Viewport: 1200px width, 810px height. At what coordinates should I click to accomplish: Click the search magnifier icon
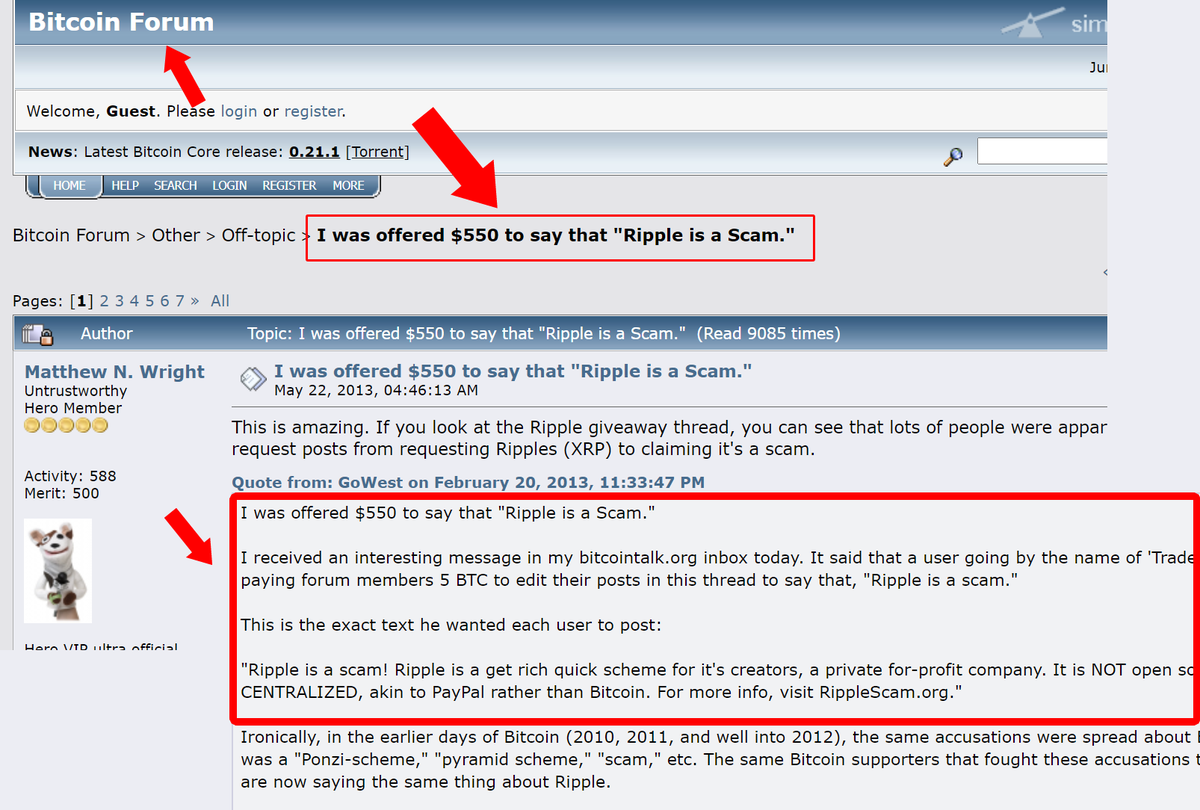[953, 157]
